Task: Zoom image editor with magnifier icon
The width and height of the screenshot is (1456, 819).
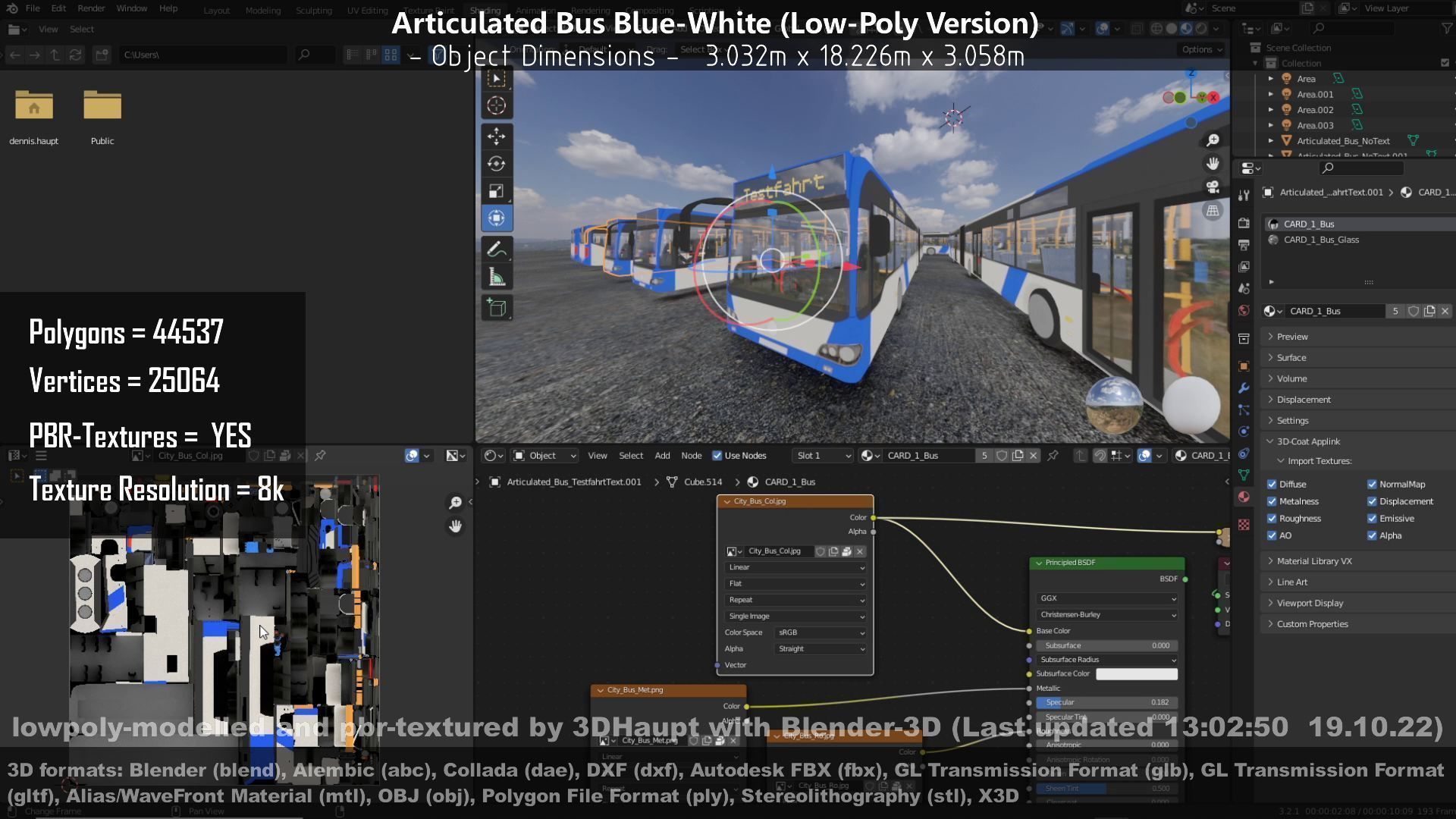Action: tap(455, 503)
